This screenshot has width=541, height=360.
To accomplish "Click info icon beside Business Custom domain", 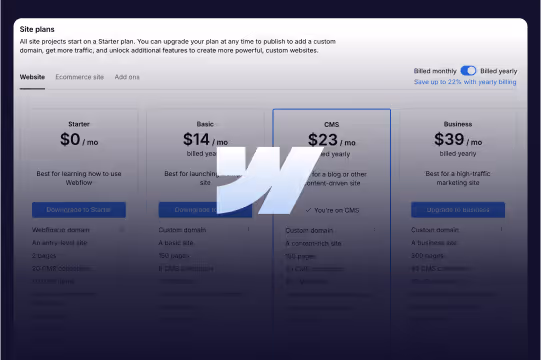I will coord(501,229).
